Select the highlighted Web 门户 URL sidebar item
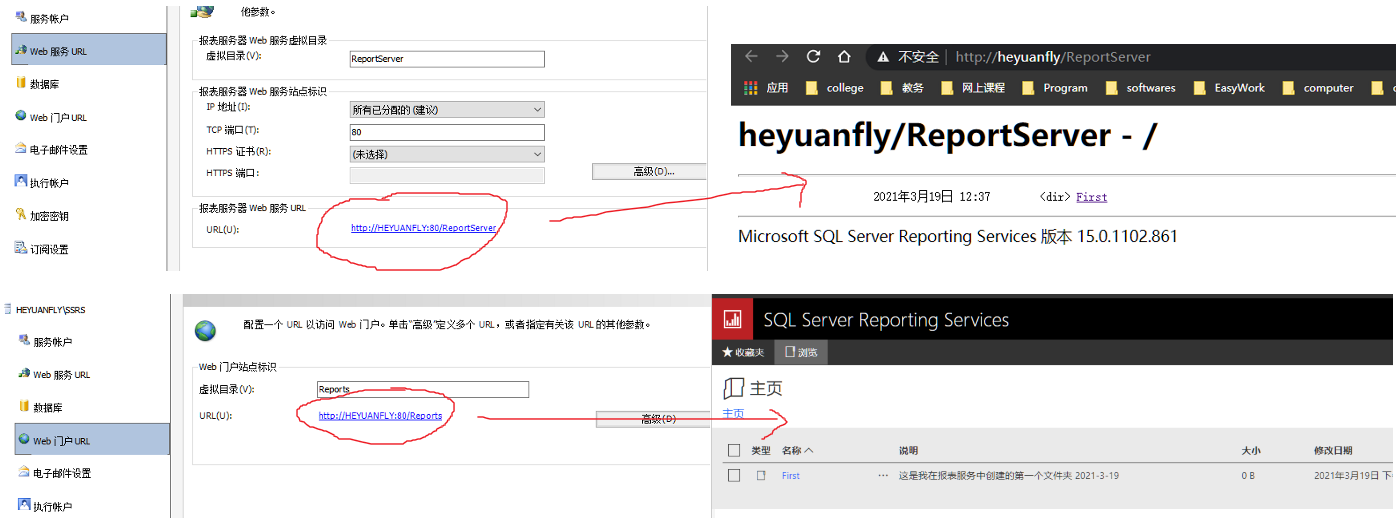 92,439
